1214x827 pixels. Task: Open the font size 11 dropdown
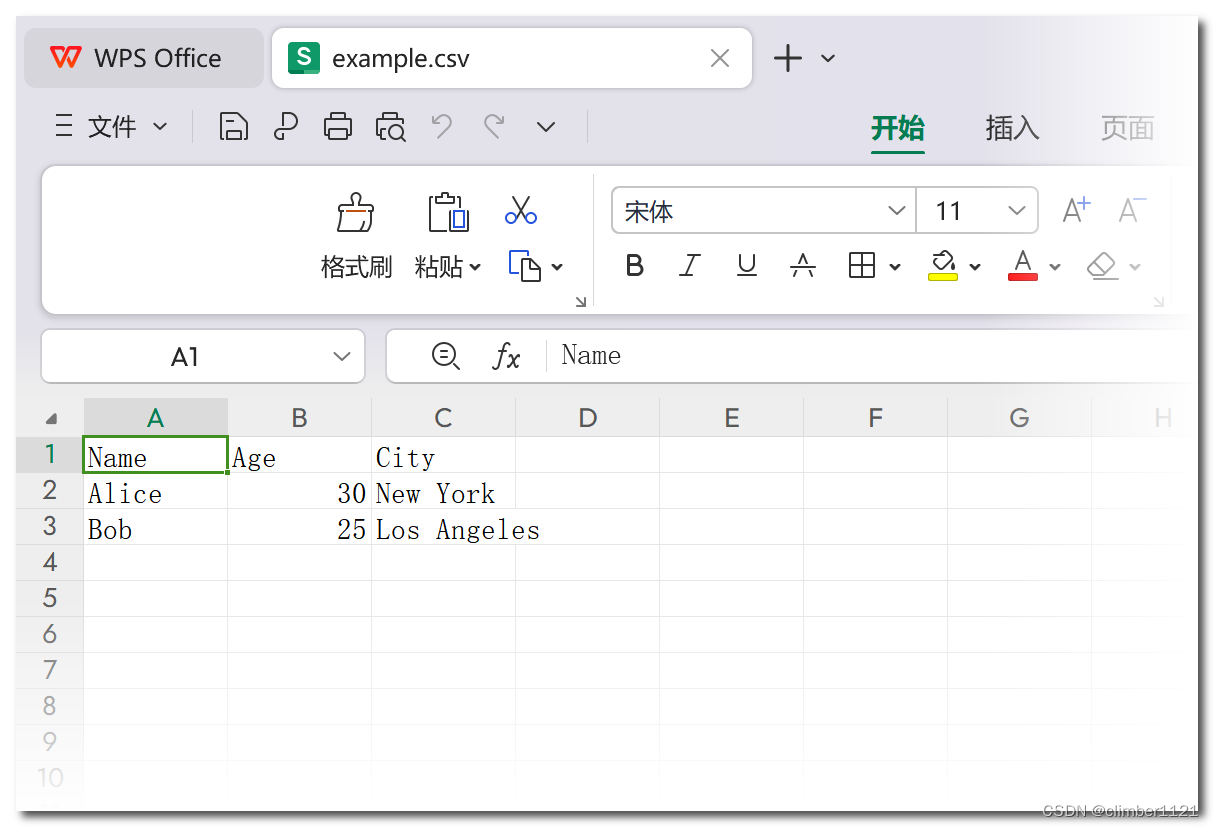pos(1017,211)
